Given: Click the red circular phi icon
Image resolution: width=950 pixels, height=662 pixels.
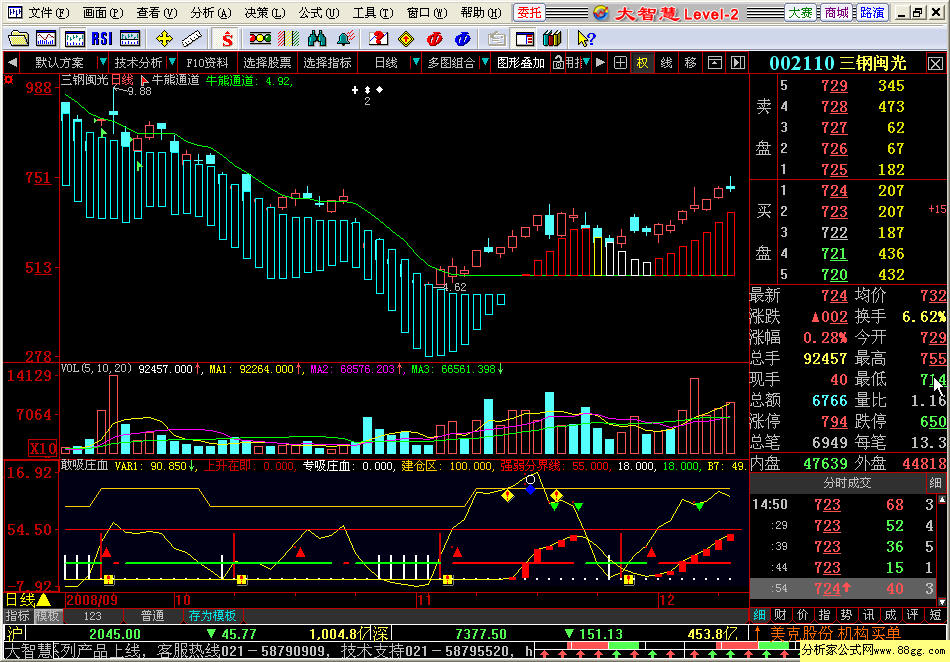Looking at the screenshot, I should [x=434, y=39].
